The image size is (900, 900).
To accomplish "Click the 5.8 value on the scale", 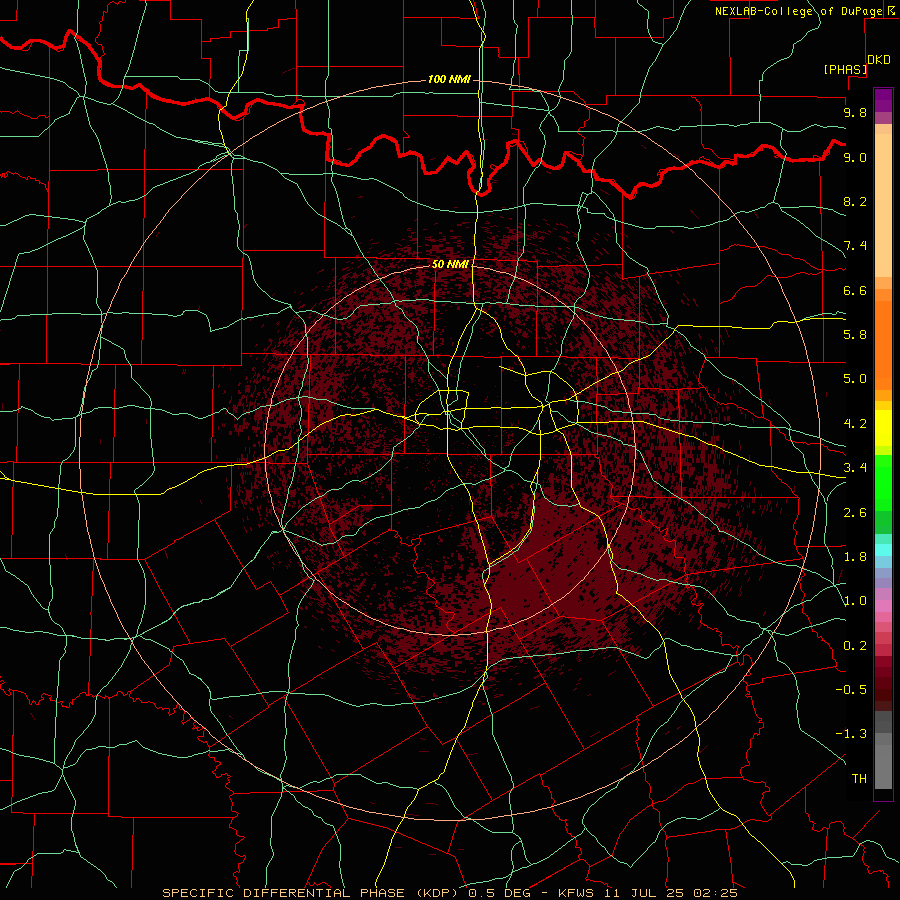I will point(855,335).
